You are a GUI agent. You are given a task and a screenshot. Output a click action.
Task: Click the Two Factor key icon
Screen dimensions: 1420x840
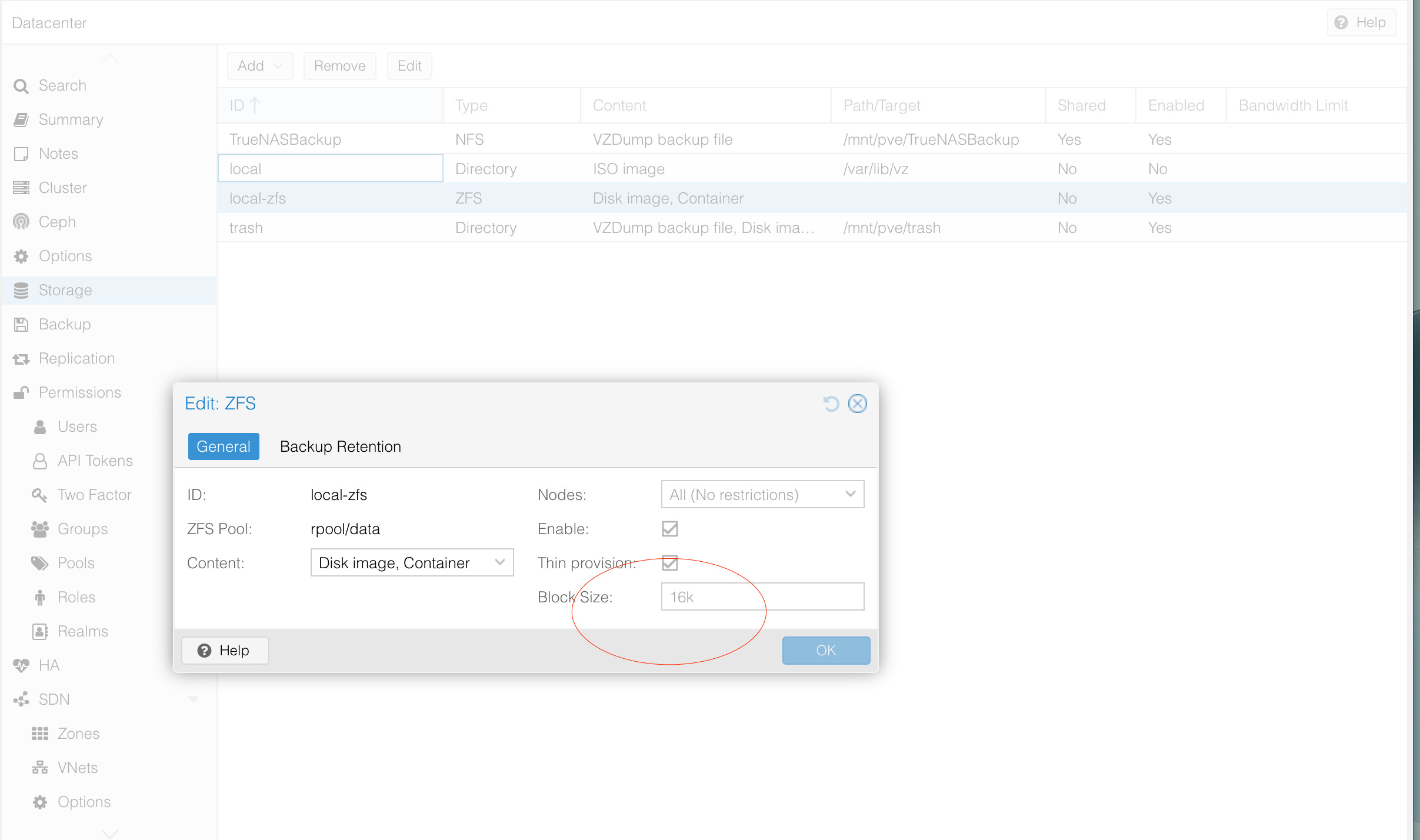click(40, 495)
